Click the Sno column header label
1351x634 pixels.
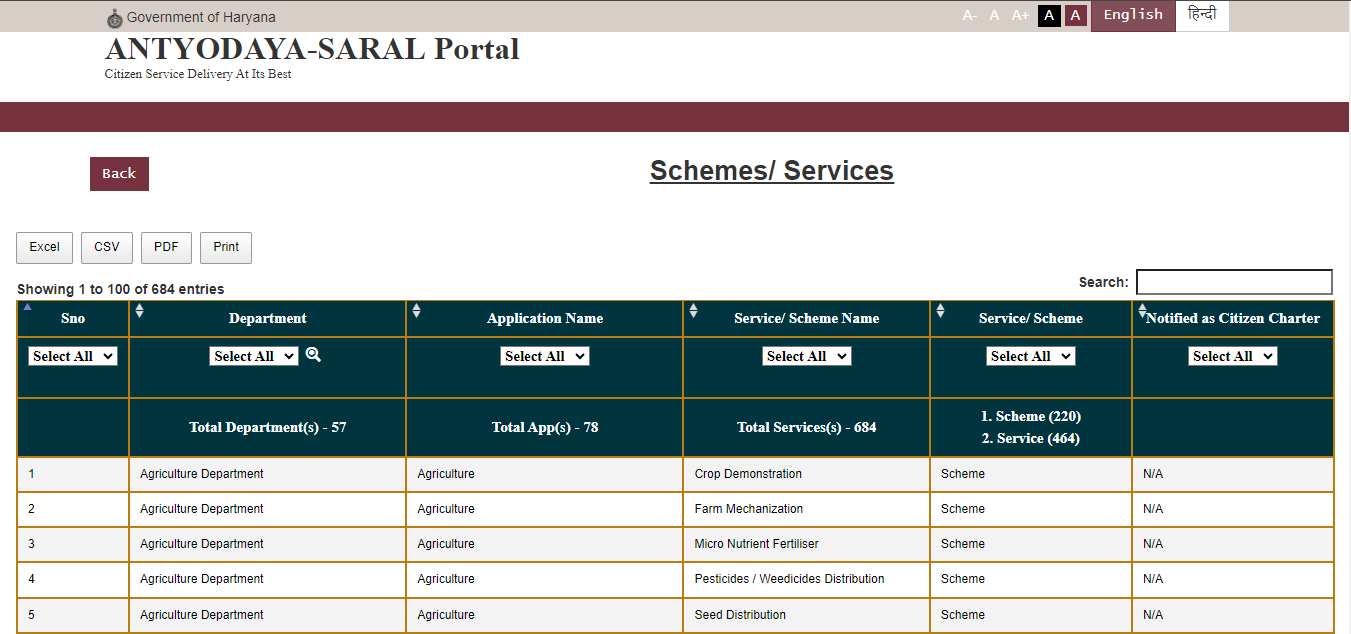tap(73, 318)
